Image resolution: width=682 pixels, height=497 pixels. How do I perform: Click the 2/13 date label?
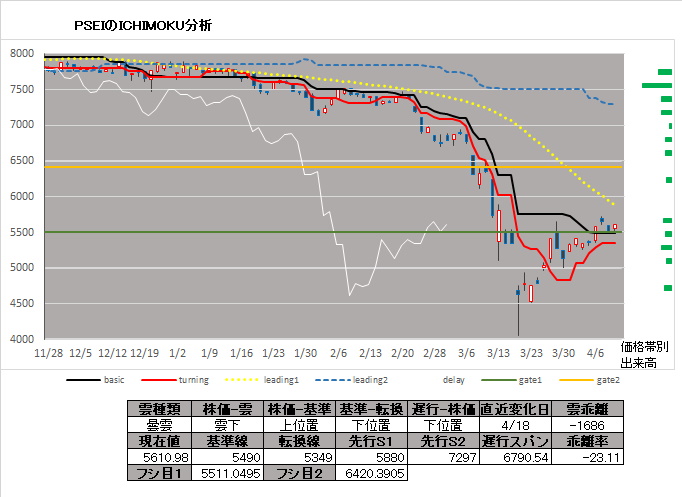pyautogui.click(x=370, y=353)
